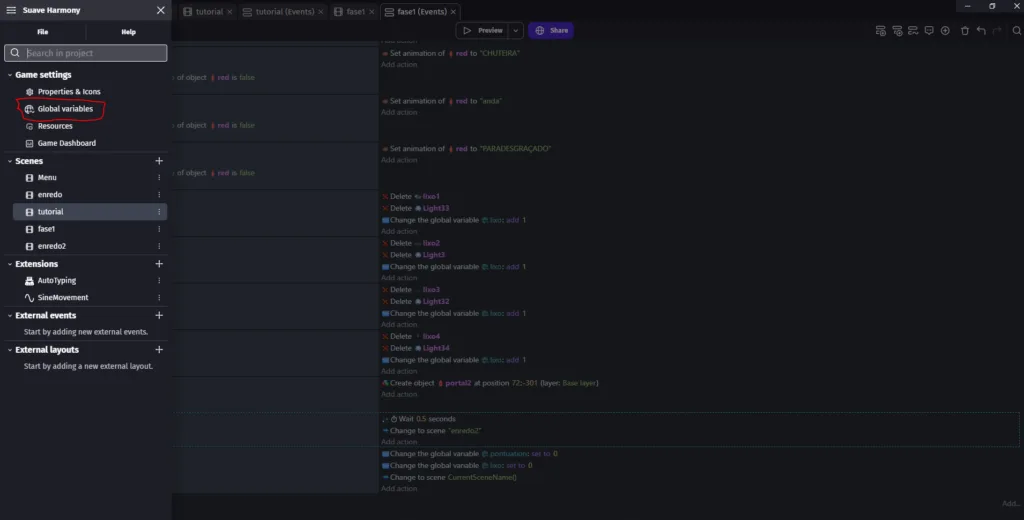This screenshot has height=520, width=1024.
Task: Select the Delete lixo1 action
Action: tap(410, 197)
